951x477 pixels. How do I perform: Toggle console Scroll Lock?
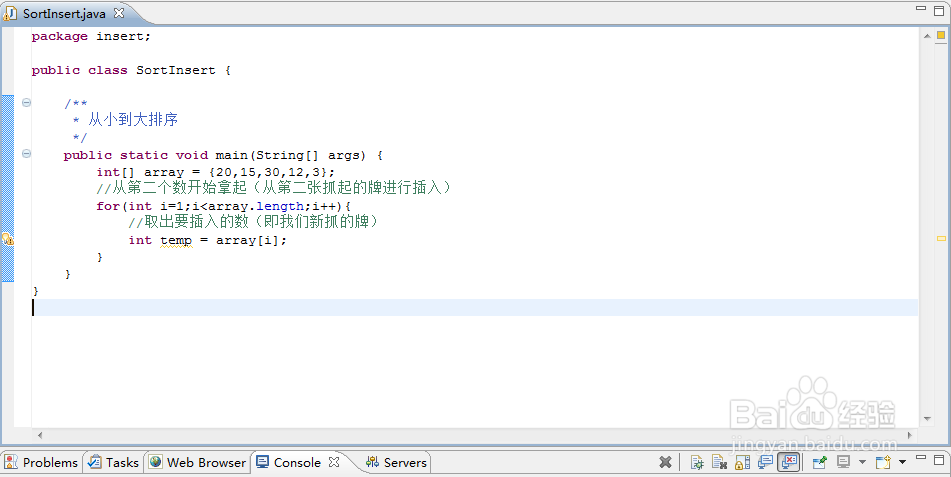coord(742,462)
